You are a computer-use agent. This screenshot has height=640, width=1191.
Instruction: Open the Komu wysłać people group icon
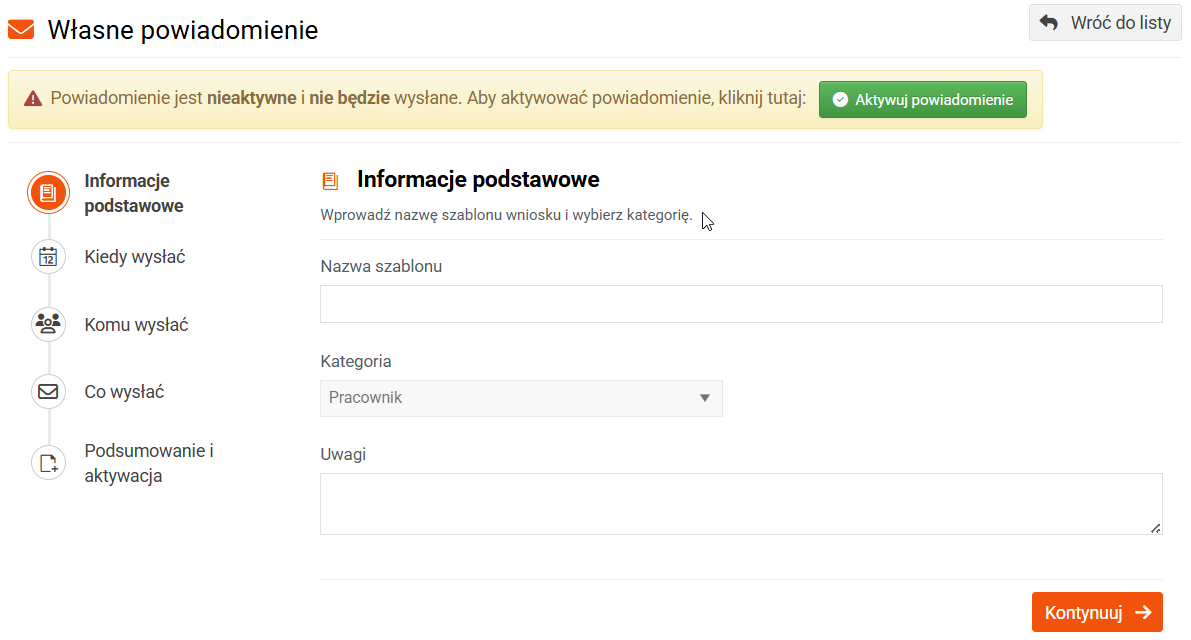(48, 324)
